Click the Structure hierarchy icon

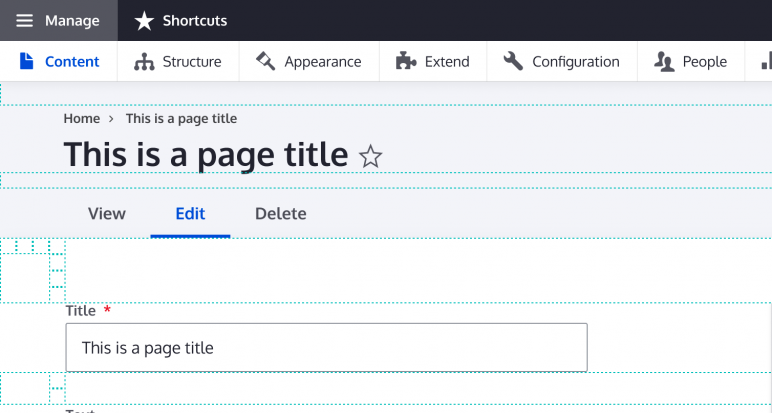pos(143,61)
